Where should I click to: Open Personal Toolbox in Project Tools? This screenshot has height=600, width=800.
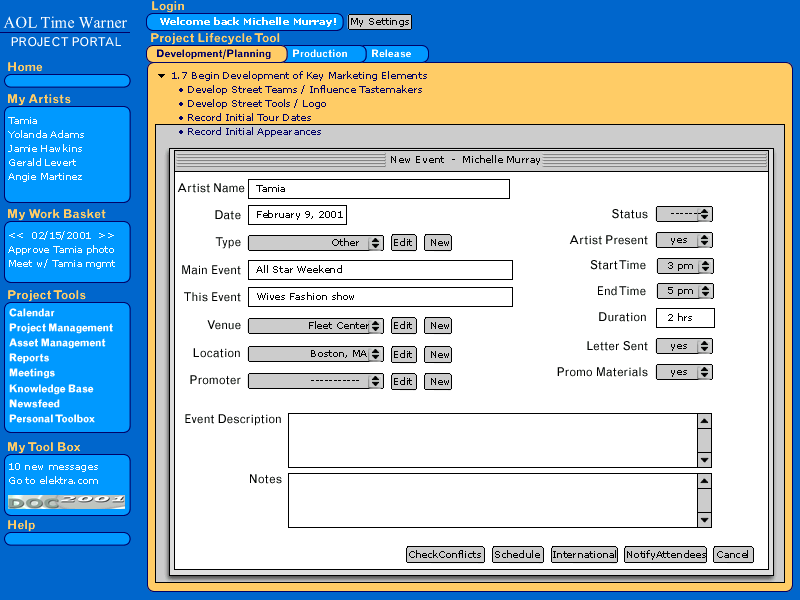pyautogui.click(x=52, y=419)
